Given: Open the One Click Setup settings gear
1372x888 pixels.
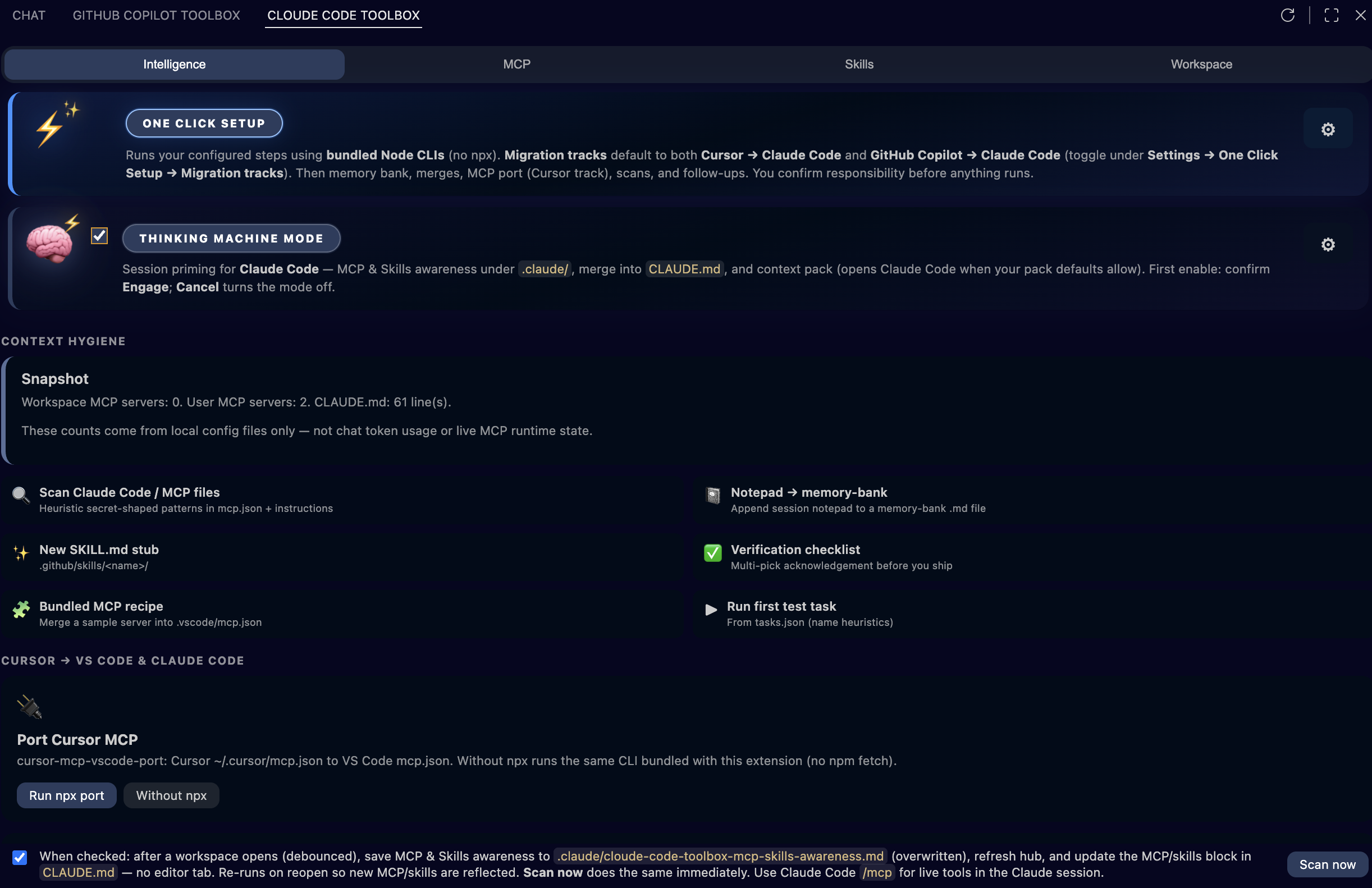Looking at the screenshot, I should pos(1328,129).
